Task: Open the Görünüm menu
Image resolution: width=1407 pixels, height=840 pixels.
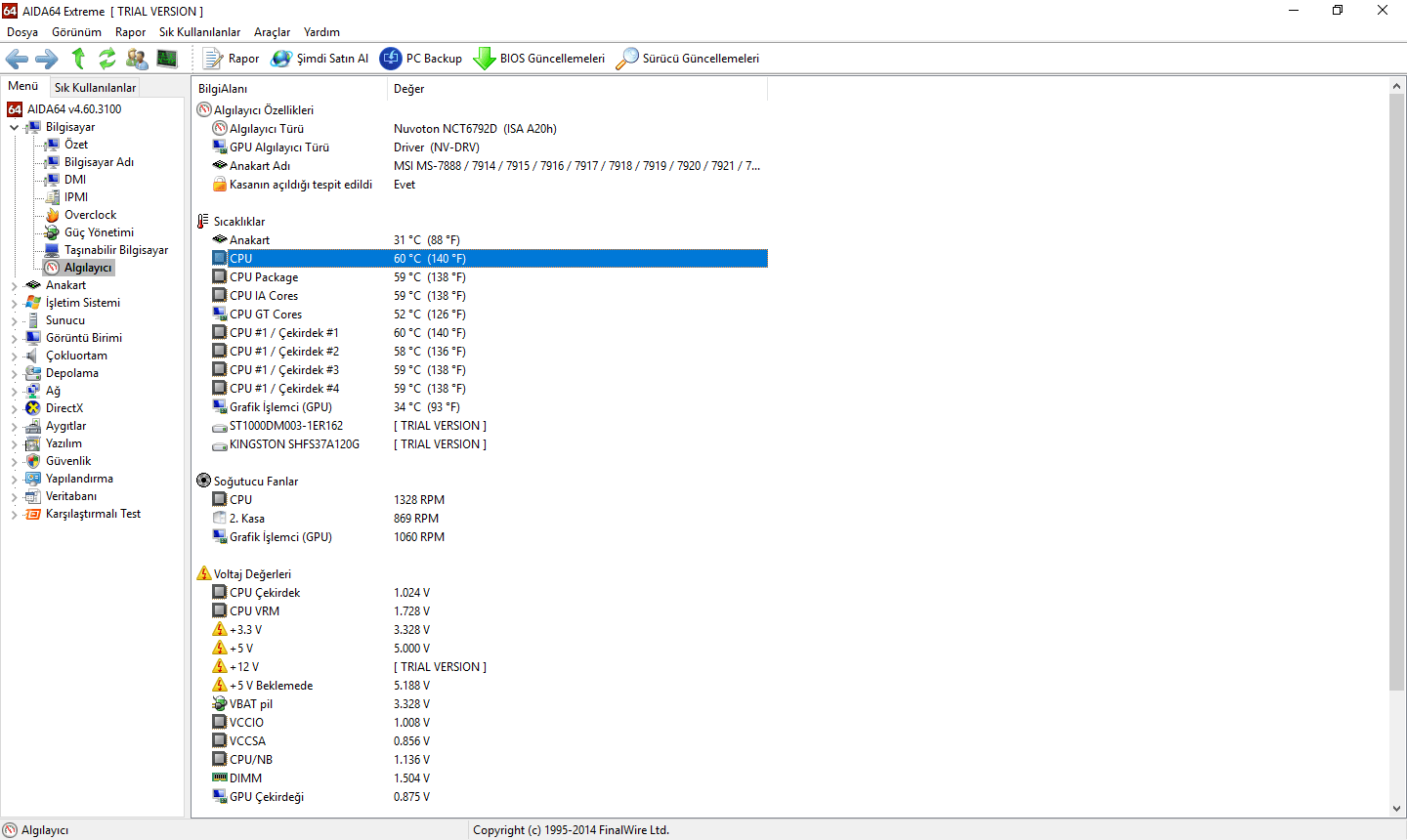Action: (x=76, y=32)
